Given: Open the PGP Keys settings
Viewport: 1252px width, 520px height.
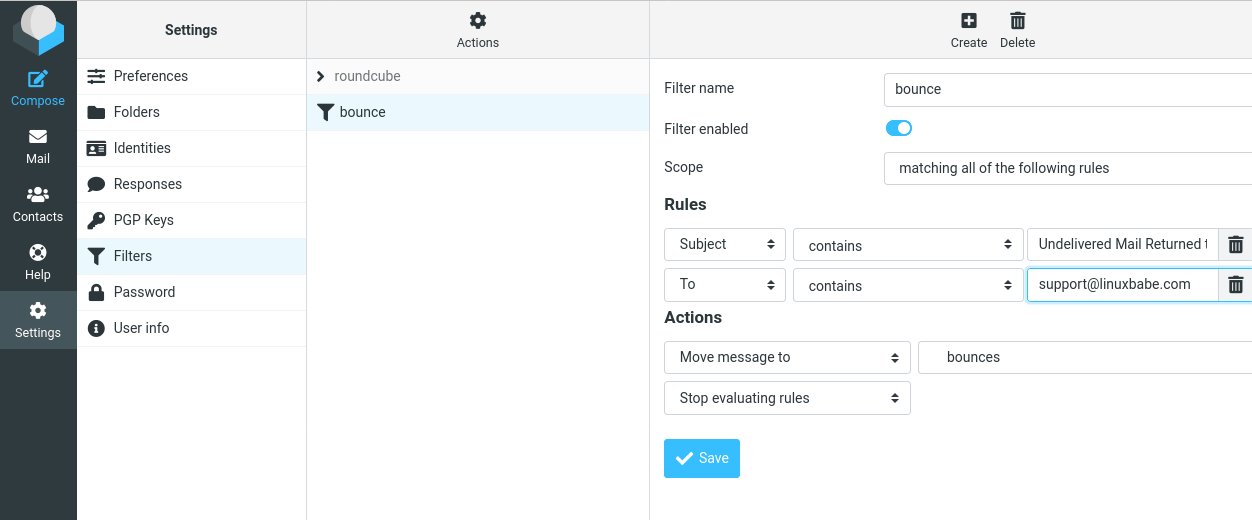Looking at the screenshot, I should (x=144, y=220).
